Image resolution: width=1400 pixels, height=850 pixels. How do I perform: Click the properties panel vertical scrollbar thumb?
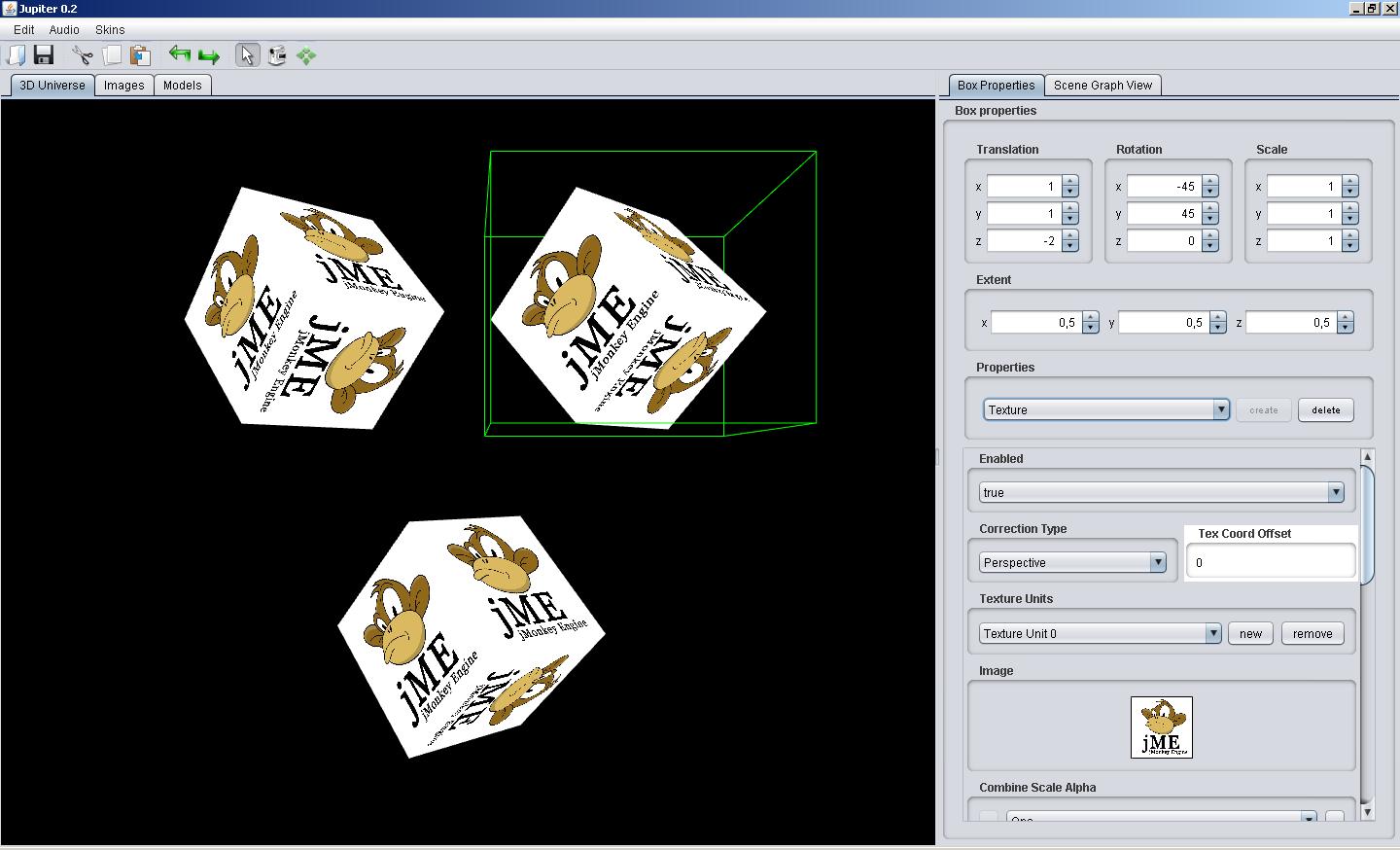[1368, 525]
